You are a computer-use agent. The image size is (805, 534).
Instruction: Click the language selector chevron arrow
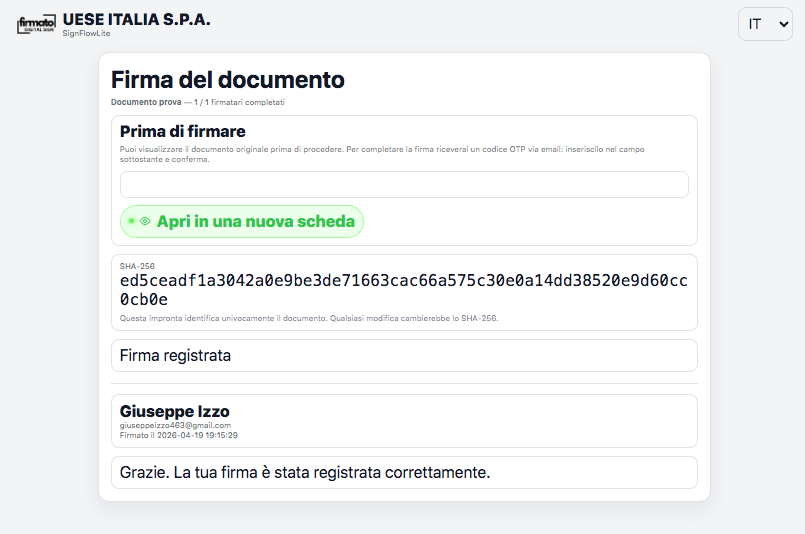point(783,24)
